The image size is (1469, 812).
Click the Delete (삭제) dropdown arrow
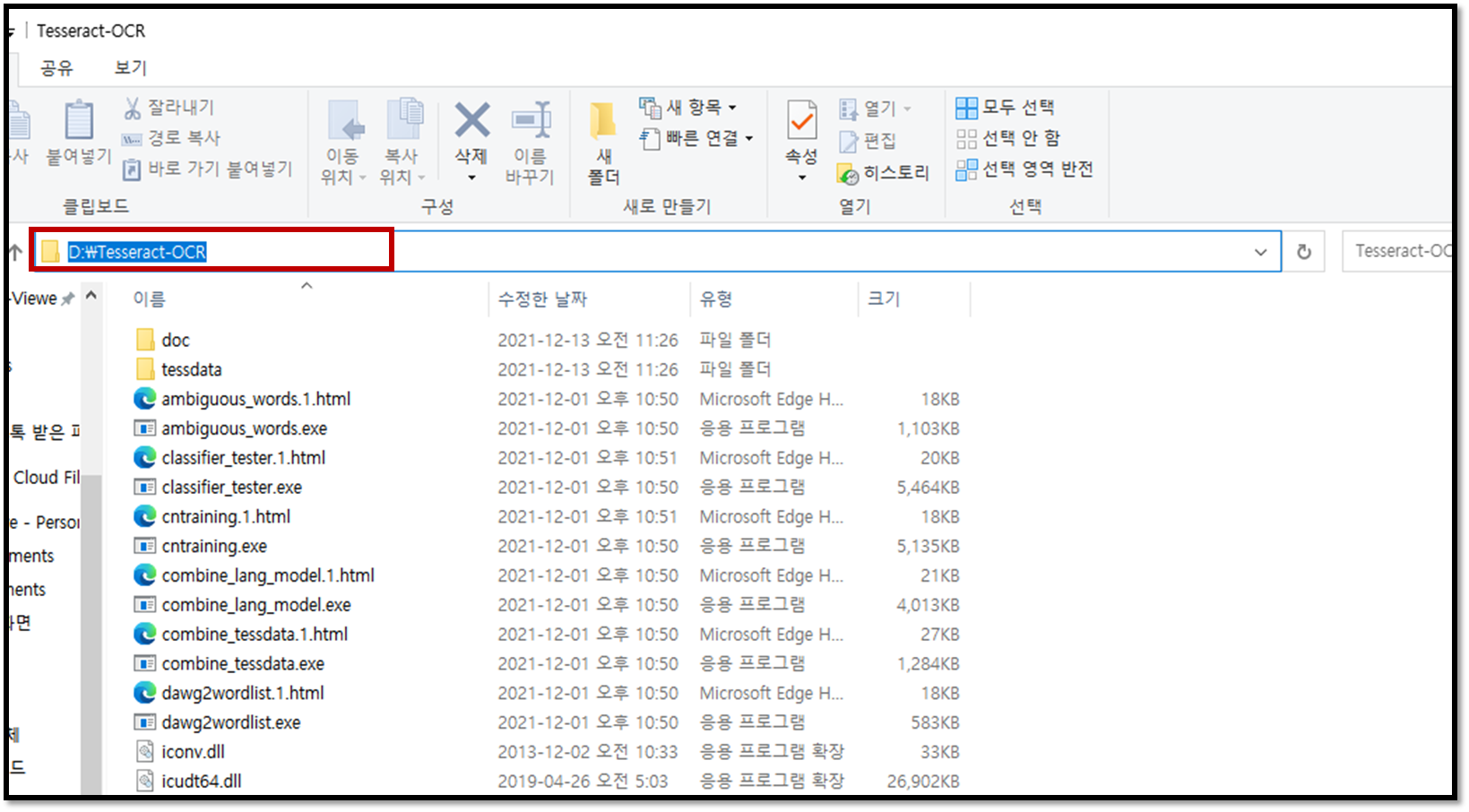(471, 177)
